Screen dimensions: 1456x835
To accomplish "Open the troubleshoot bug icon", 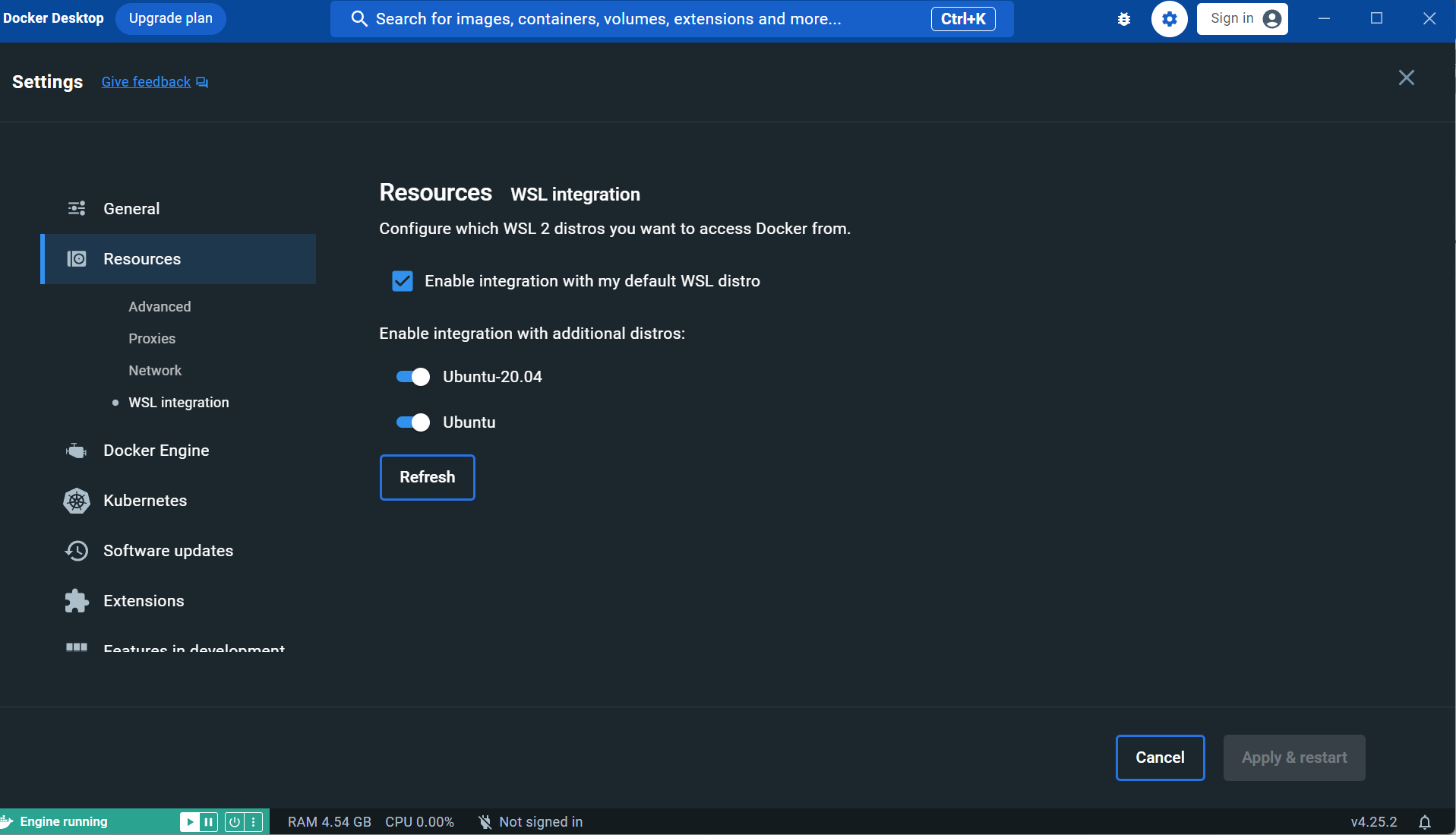I will 1124,19.
